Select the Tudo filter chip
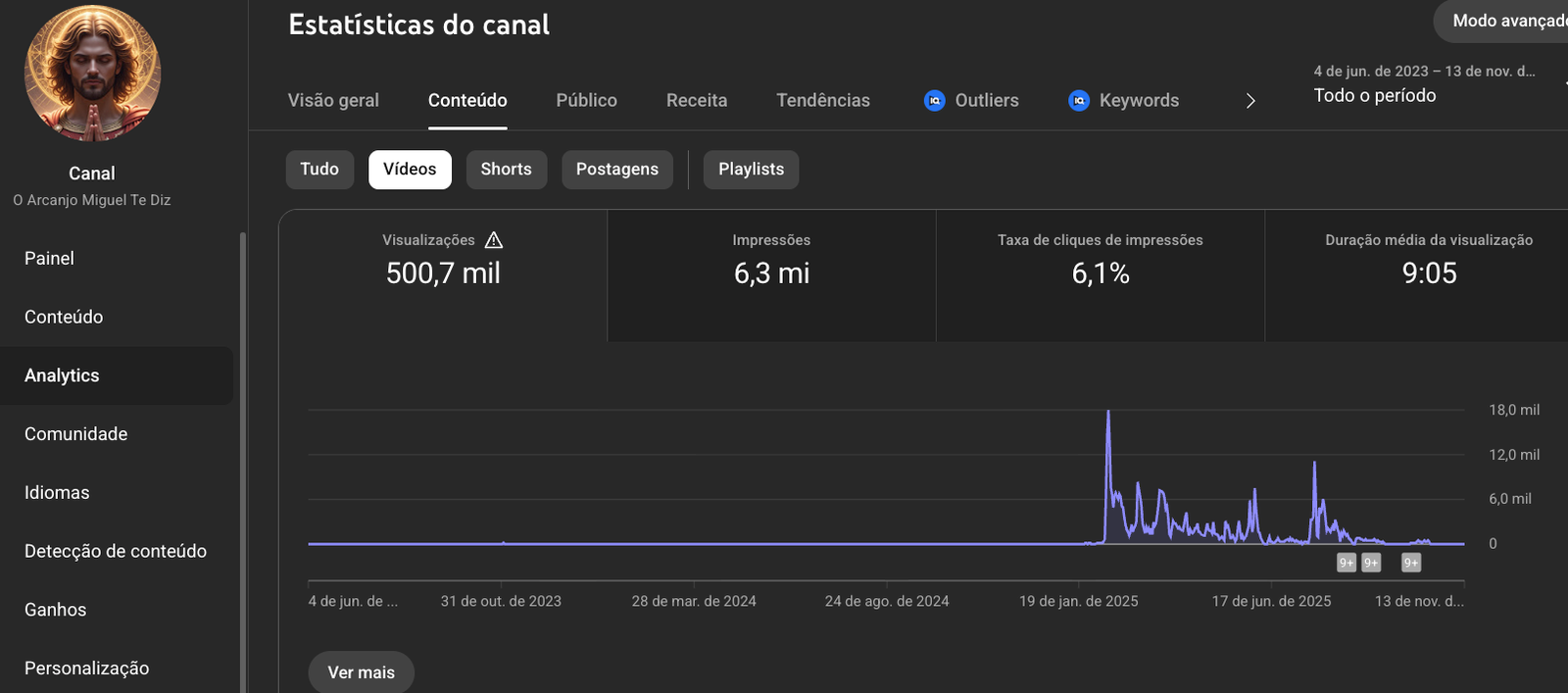This screenshot has height=693, width=1568. point(319,170)
